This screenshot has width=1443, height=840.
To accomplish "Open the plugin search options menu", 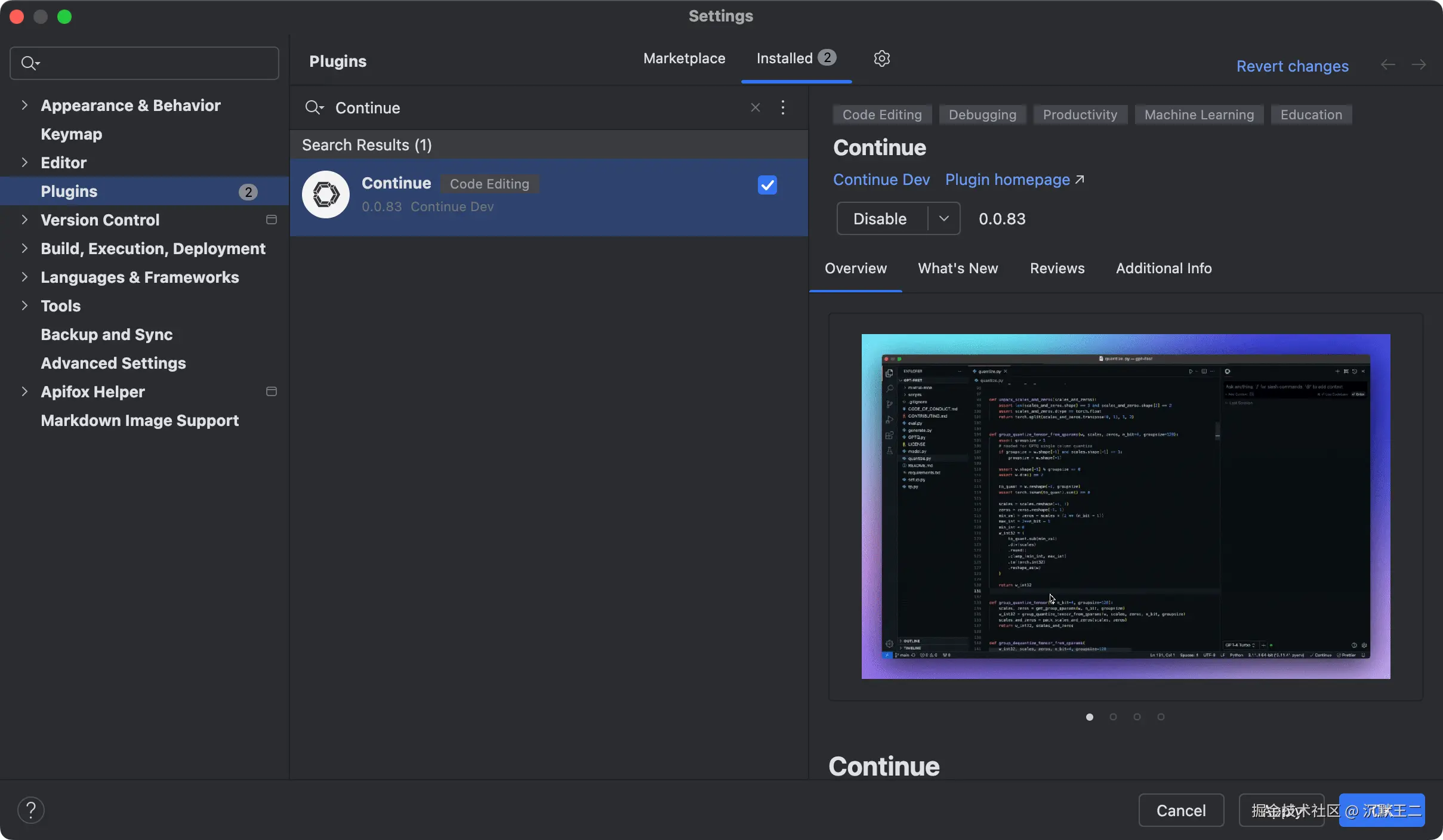I will [x=783, y=107].
